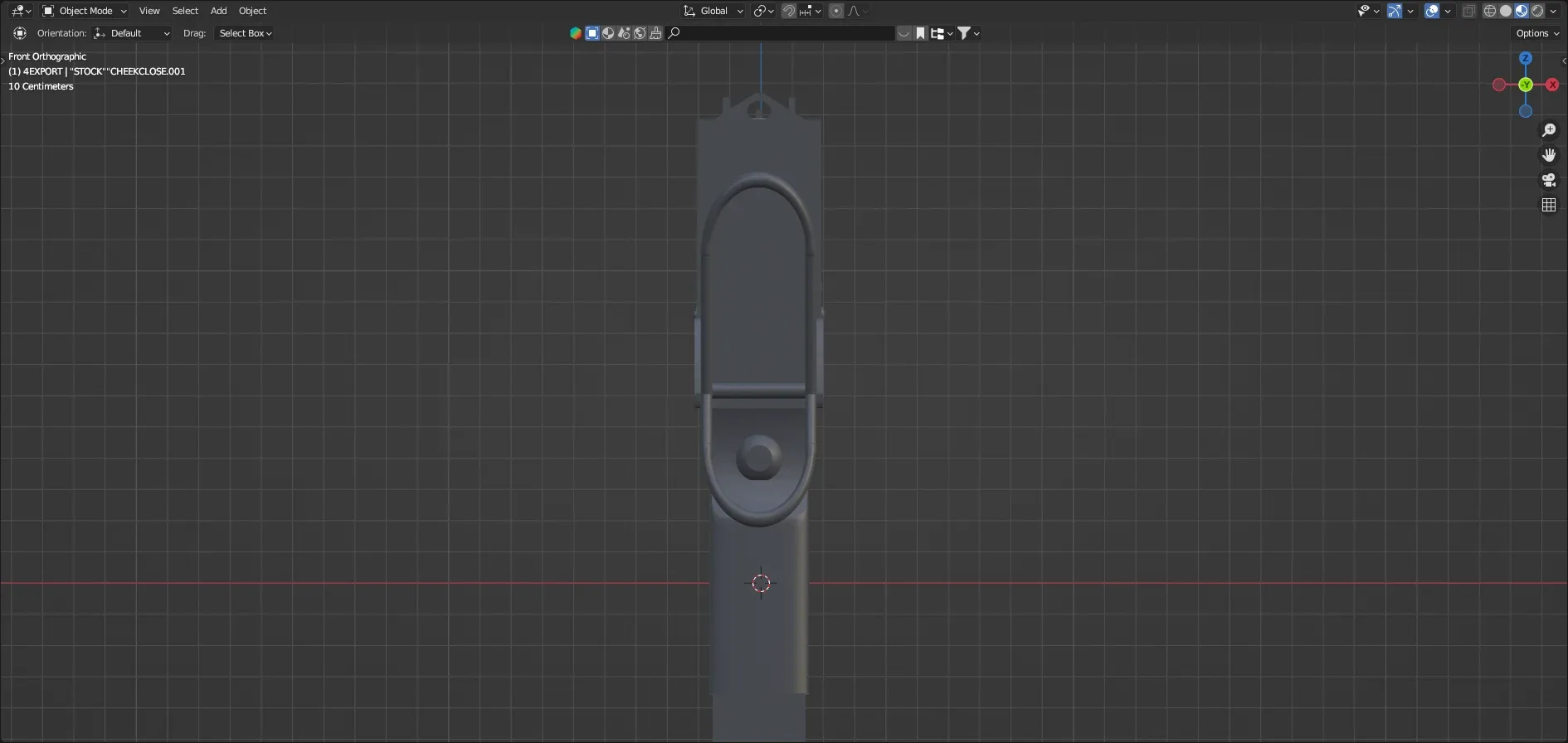Click the droplets texture icon
The height and width of the screenshot is (743, 1568).
click(x=624, y=33)
